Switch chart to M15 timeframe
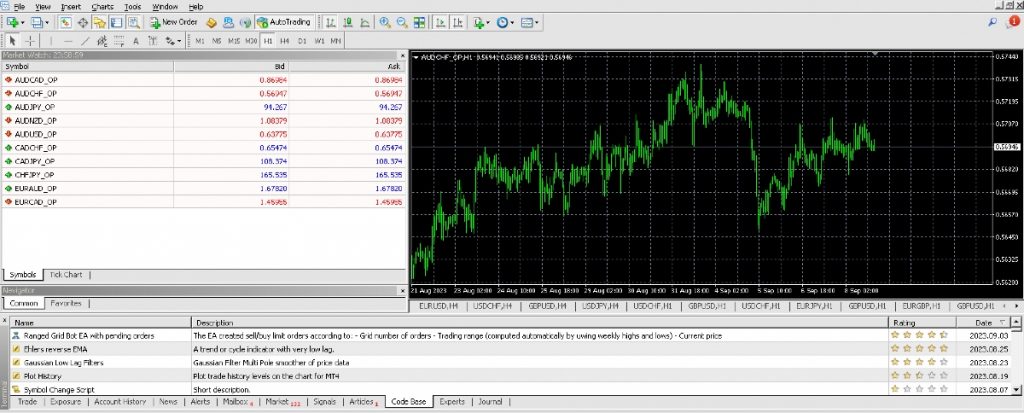 pyautogui.click(x=234, y=41)
